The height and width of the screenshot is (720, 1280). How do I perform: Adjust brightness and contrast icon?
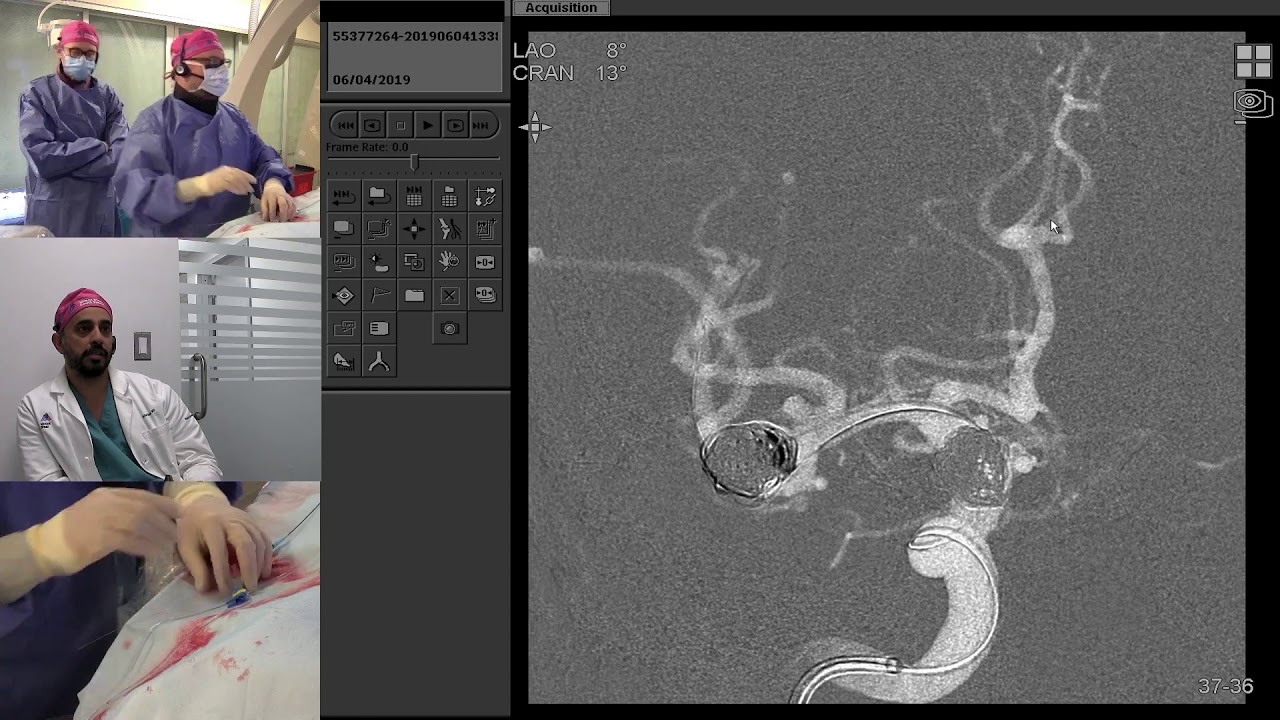pos(378,262)
